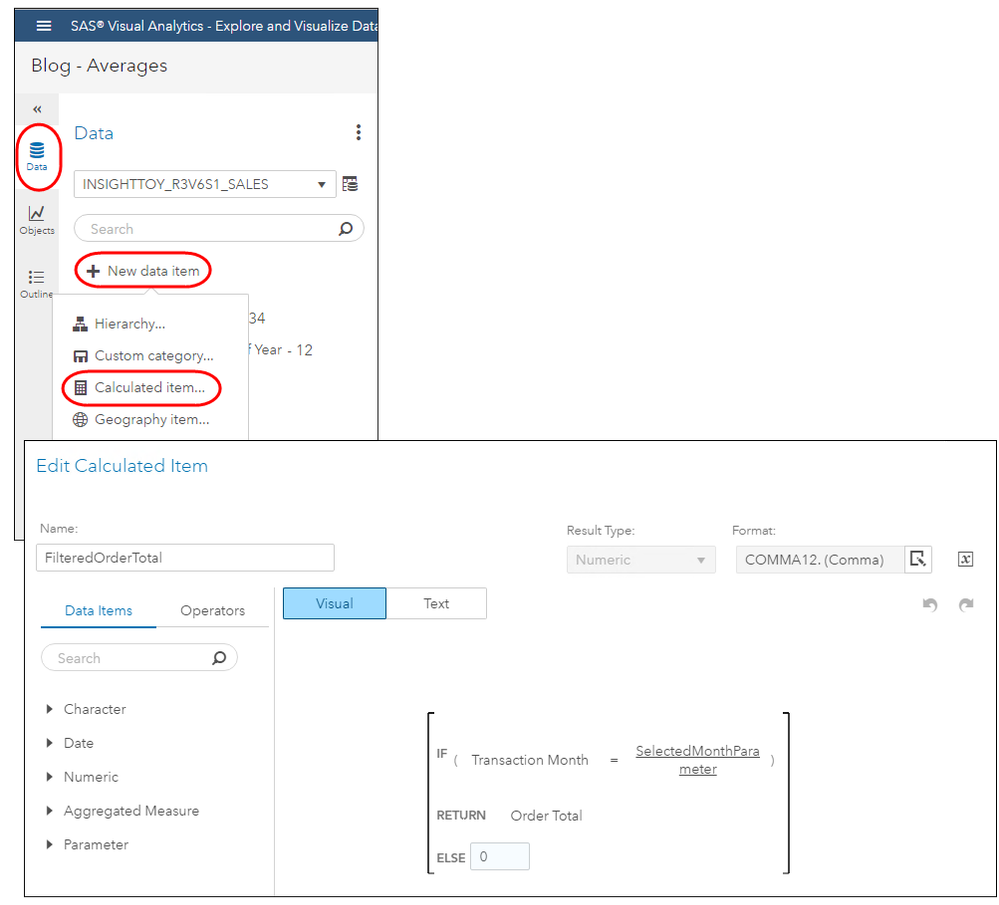The height and width of the screenshot is (905, 999).
Task: Click the data source table icon
Action: pos(350,184)
